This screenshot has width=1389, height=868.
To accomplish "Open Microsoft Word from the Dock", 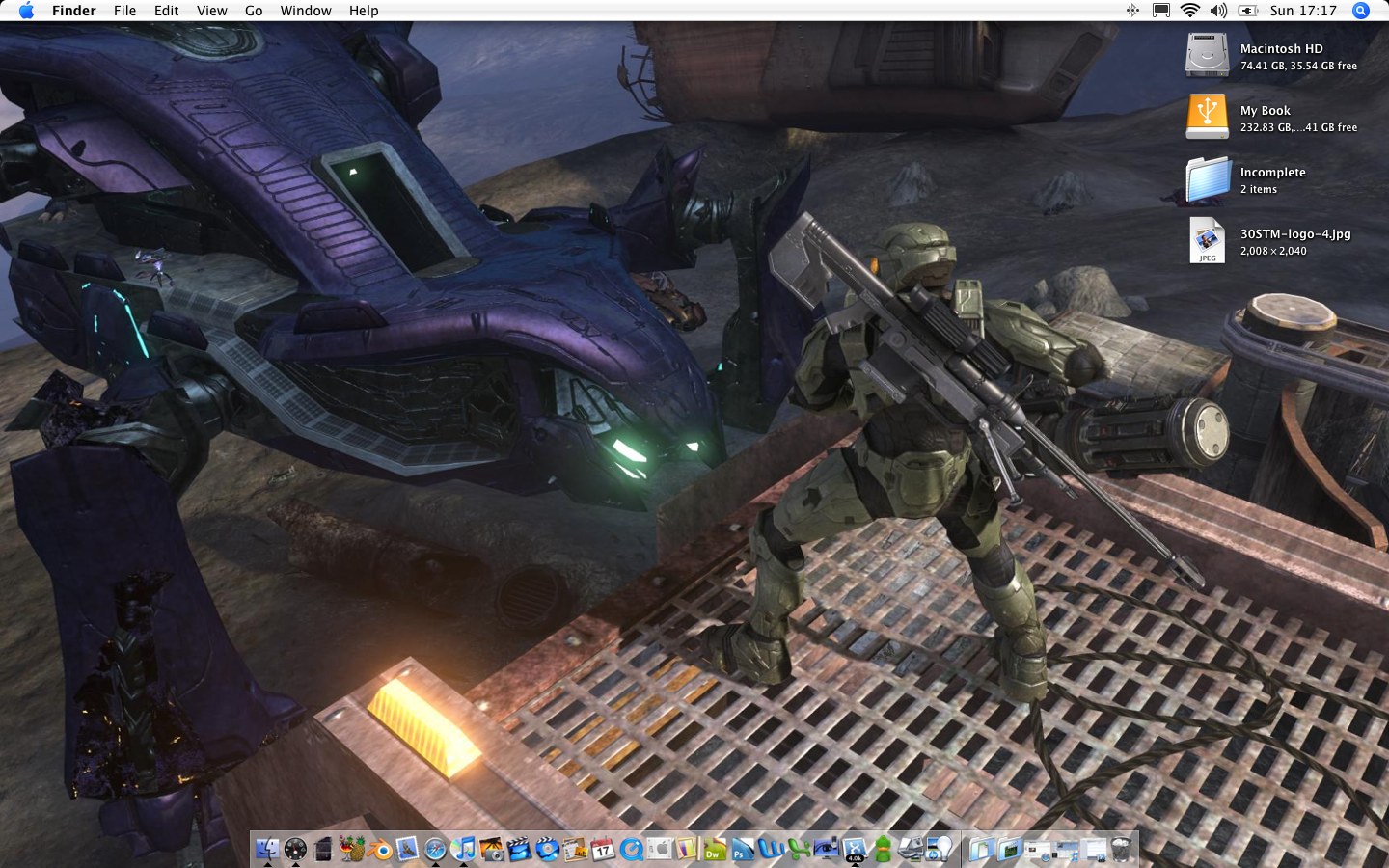I will click(x=771, y=849).
